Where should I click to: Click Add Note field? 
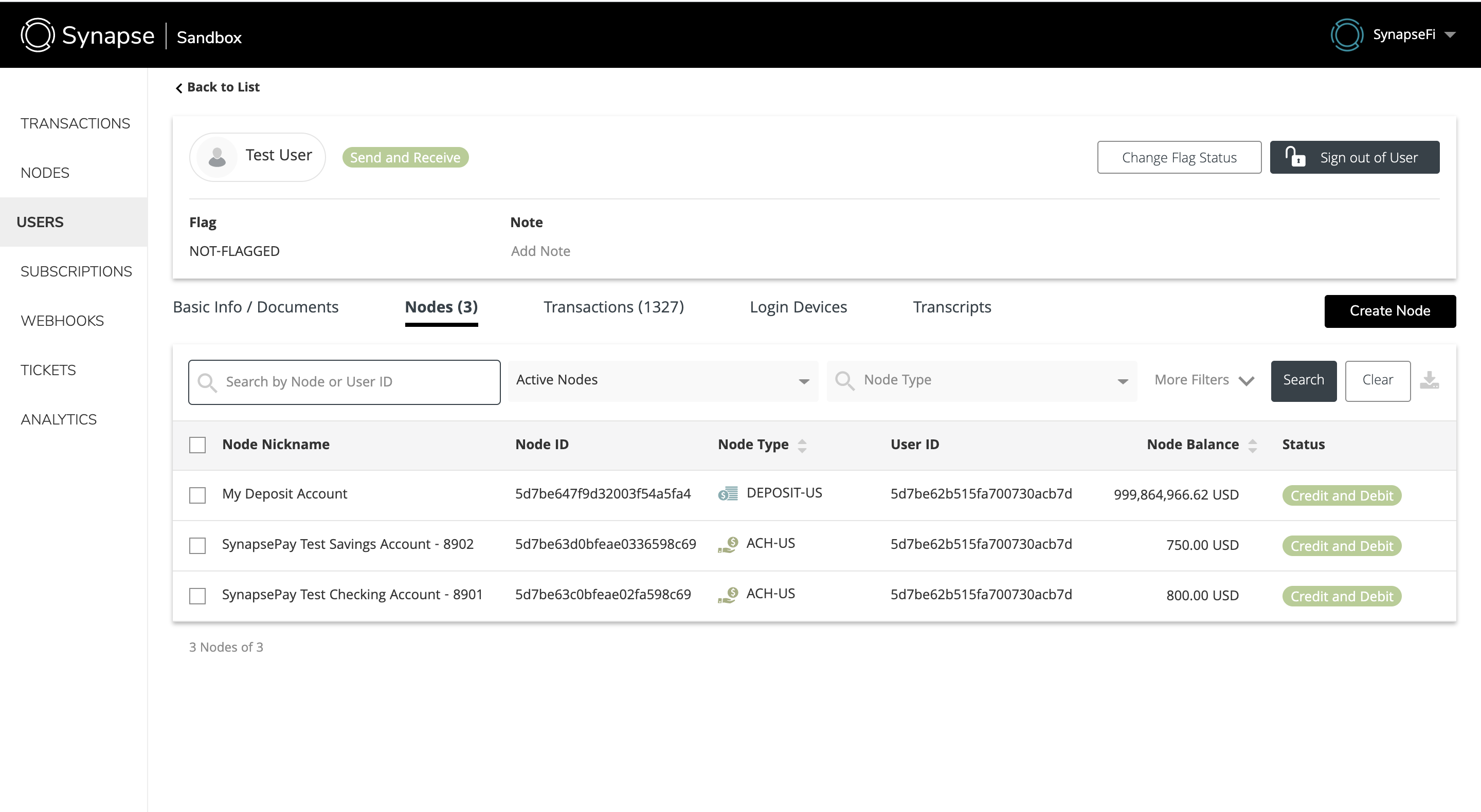click(540, 251)
